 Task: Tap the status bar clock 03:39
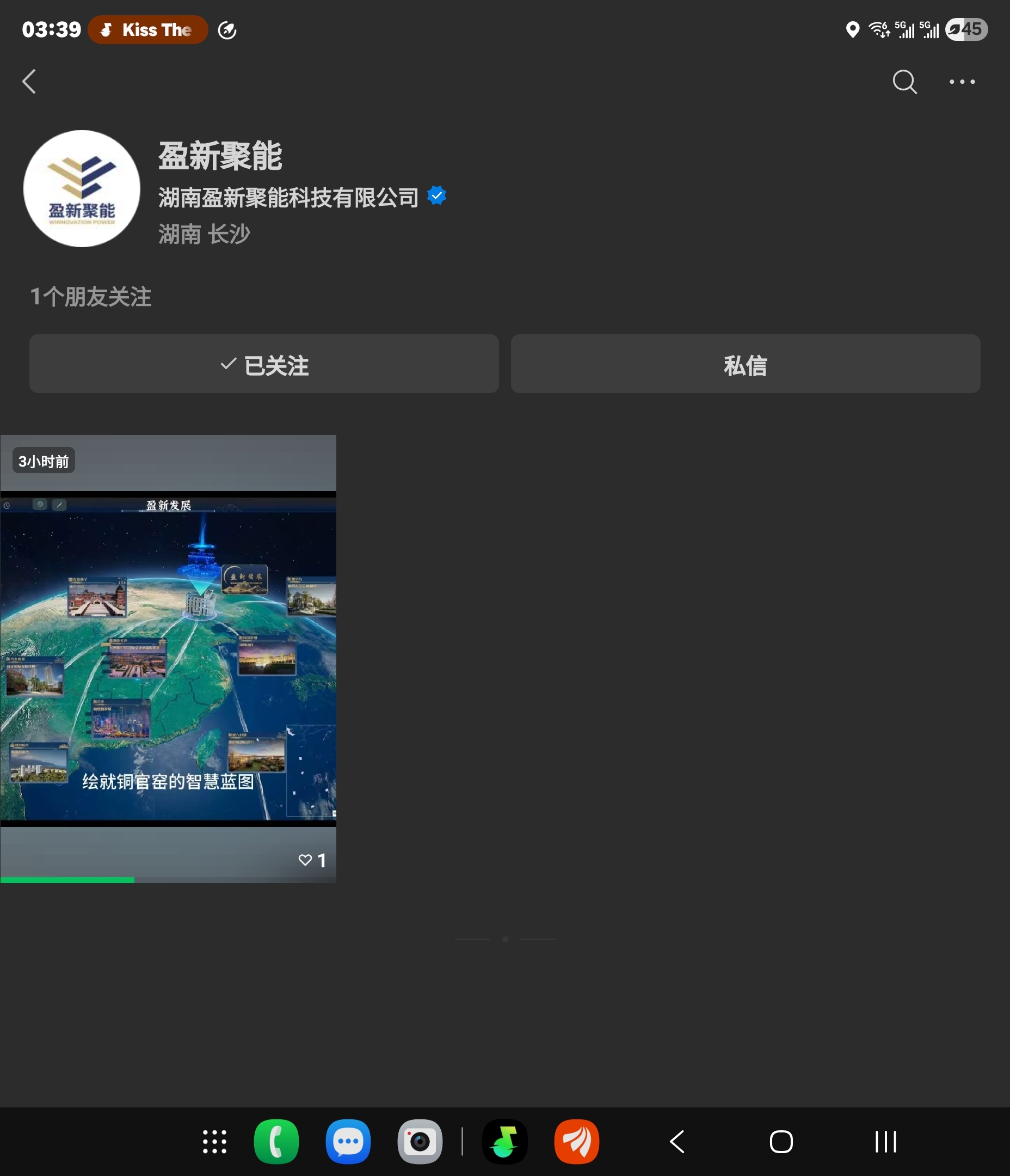[x=52, y=29]
